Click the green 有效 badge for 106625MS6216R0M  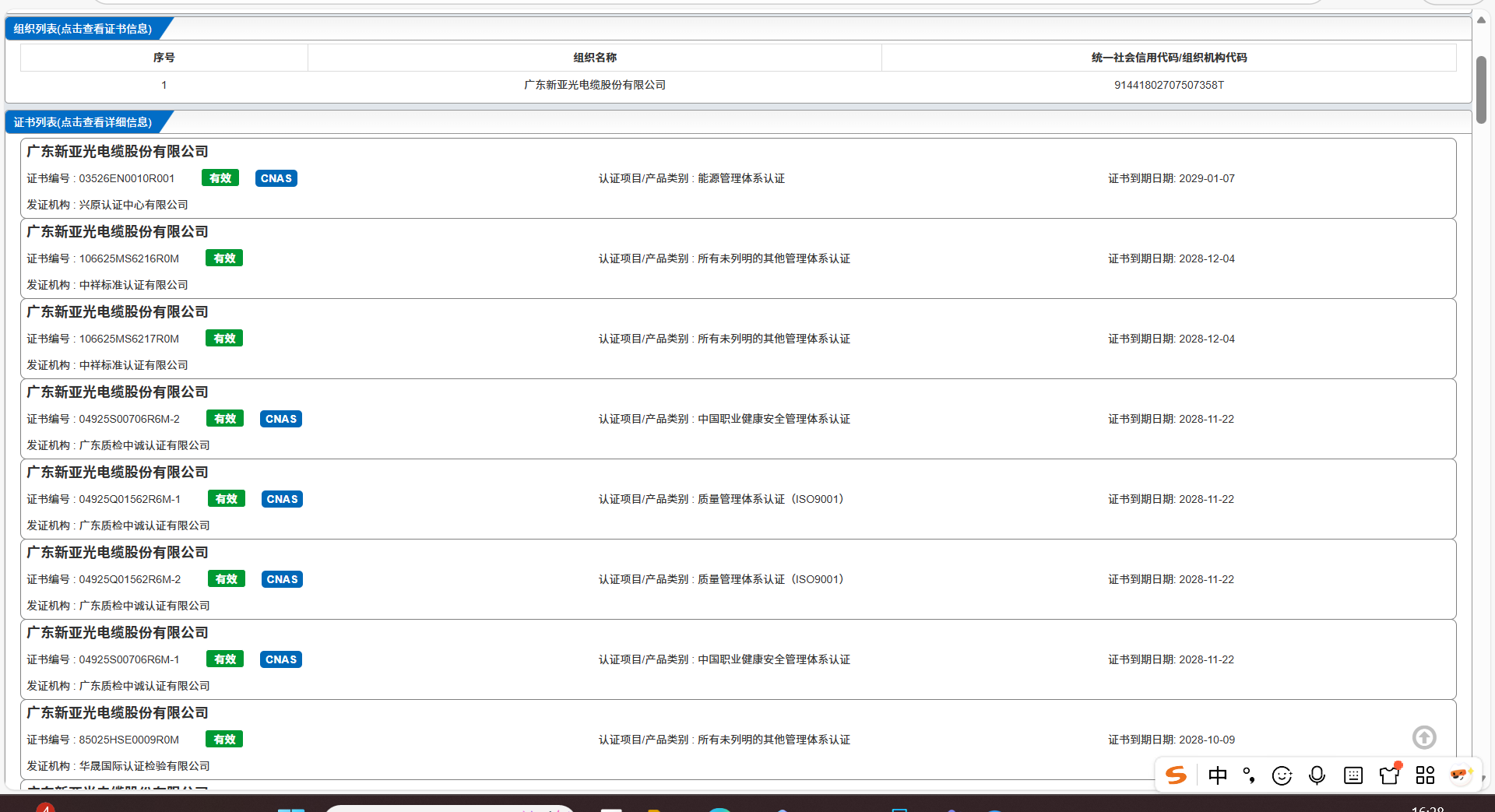pyautogui.click(x=224, y=258)
